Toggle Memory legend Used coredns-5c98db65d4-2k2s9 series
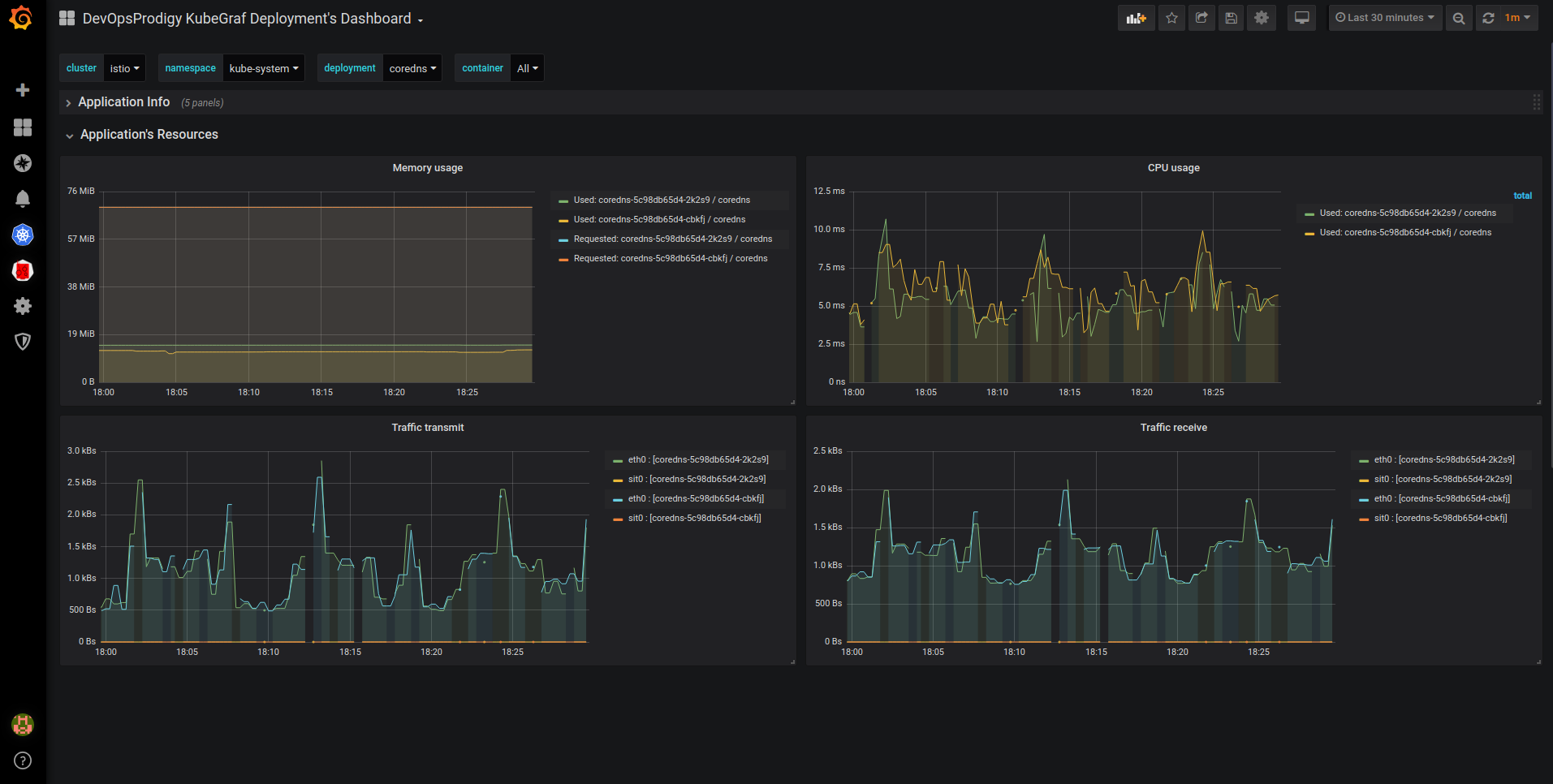1553x784 pixels. (x=662, y=200)
